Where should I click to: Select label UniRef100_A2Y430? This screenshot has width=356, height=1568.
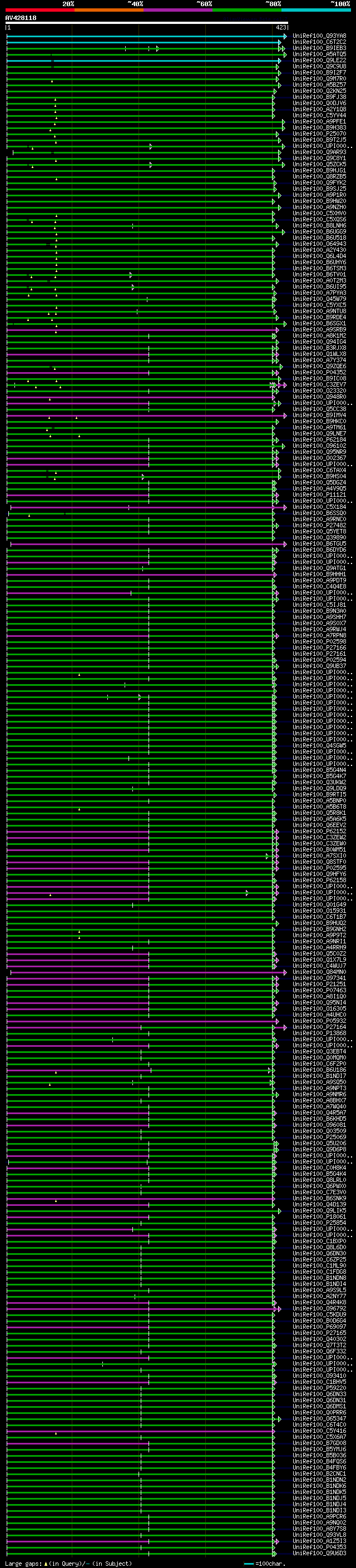pos(319,250)
